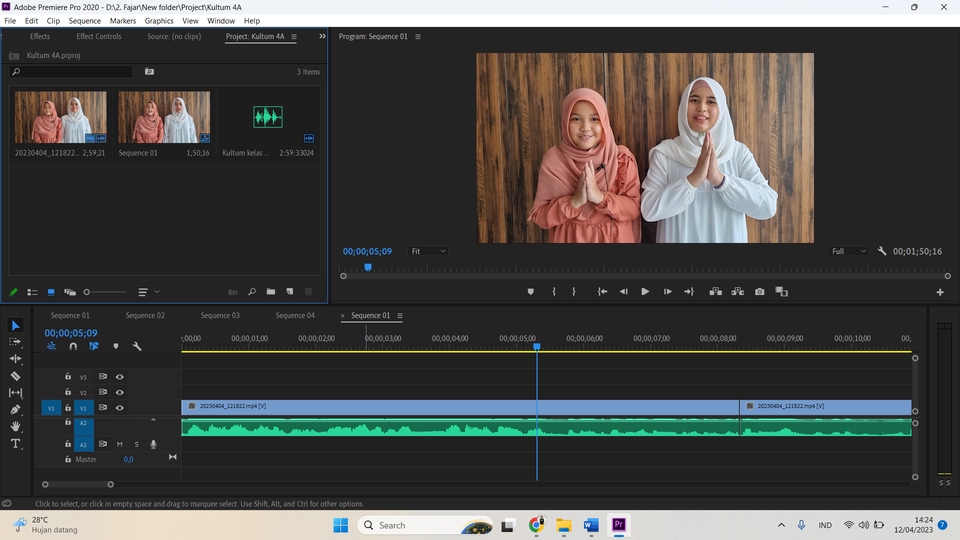Open the Markers menu
This screenshot has height=540, width=960.
click(122, 20)
